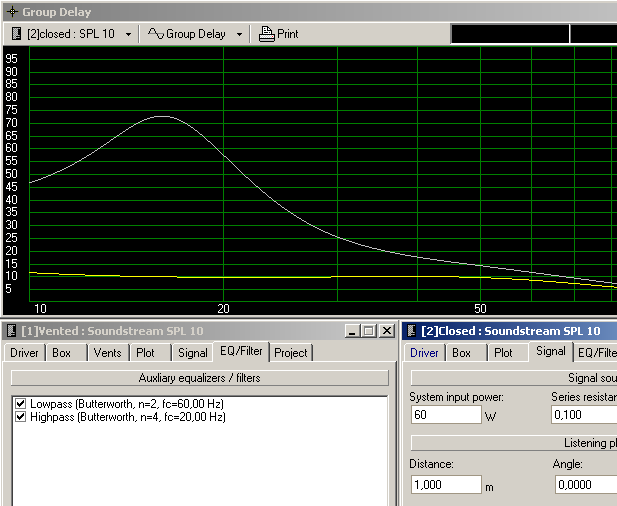This screenshot has height=506, width=617.
Task: Click the System input power field
Action: [445, 415]
